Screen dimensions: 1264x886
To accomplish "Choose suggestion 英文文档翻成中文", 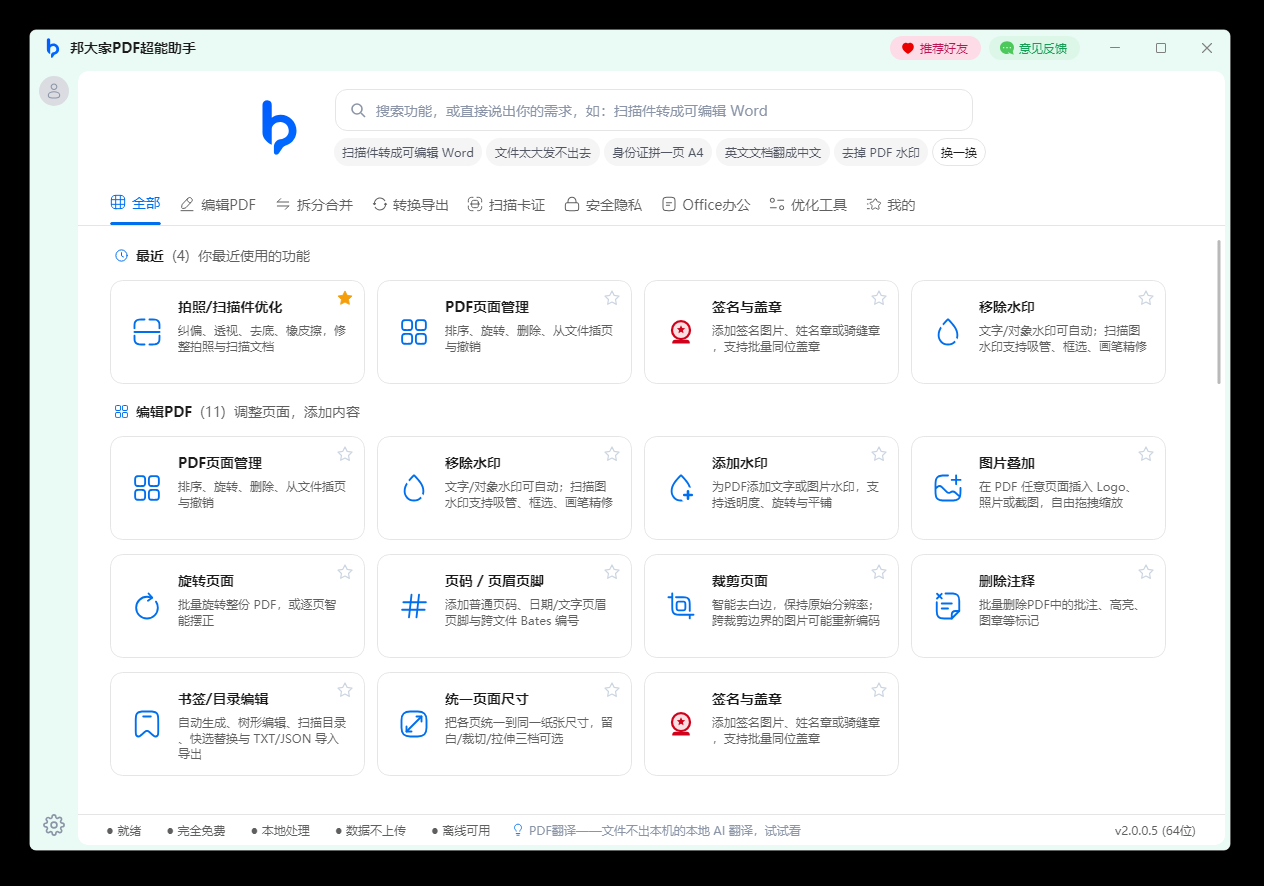I will 773,152.
